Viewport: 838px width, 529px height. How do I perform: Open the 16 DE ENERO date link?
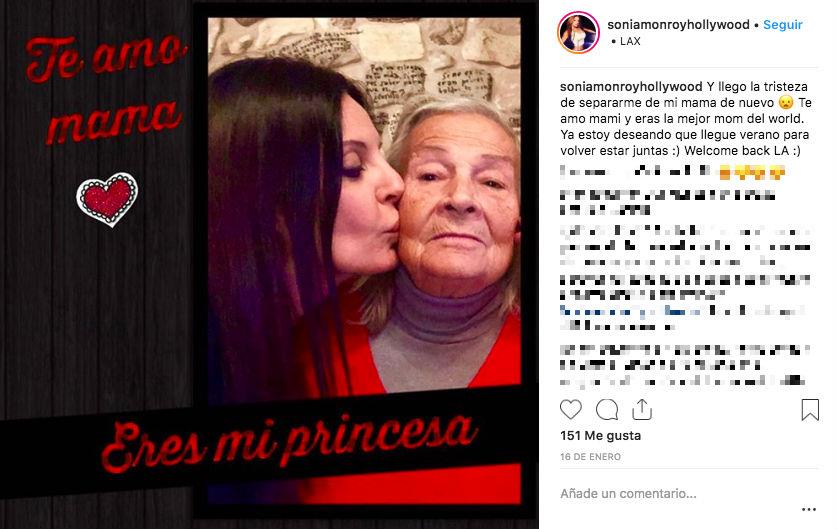(590, 457)
